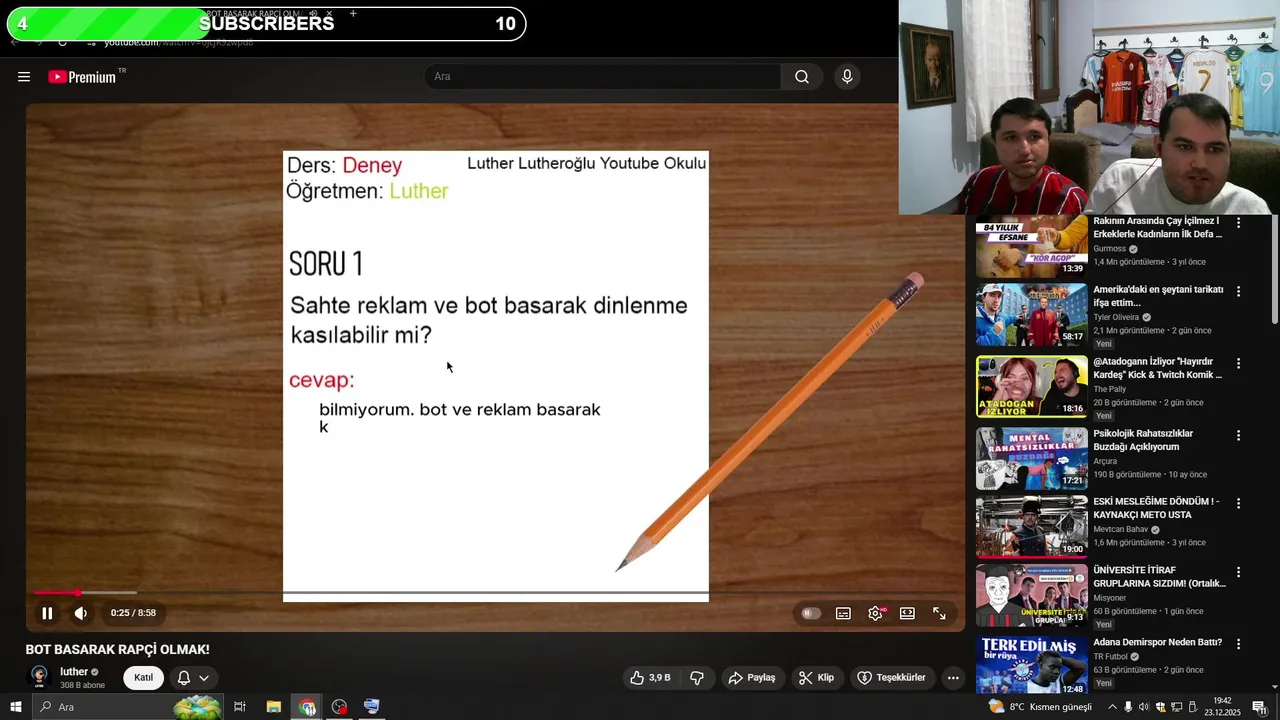
Task: Dislike the video with thumbs down
Action: click(697, 678)
